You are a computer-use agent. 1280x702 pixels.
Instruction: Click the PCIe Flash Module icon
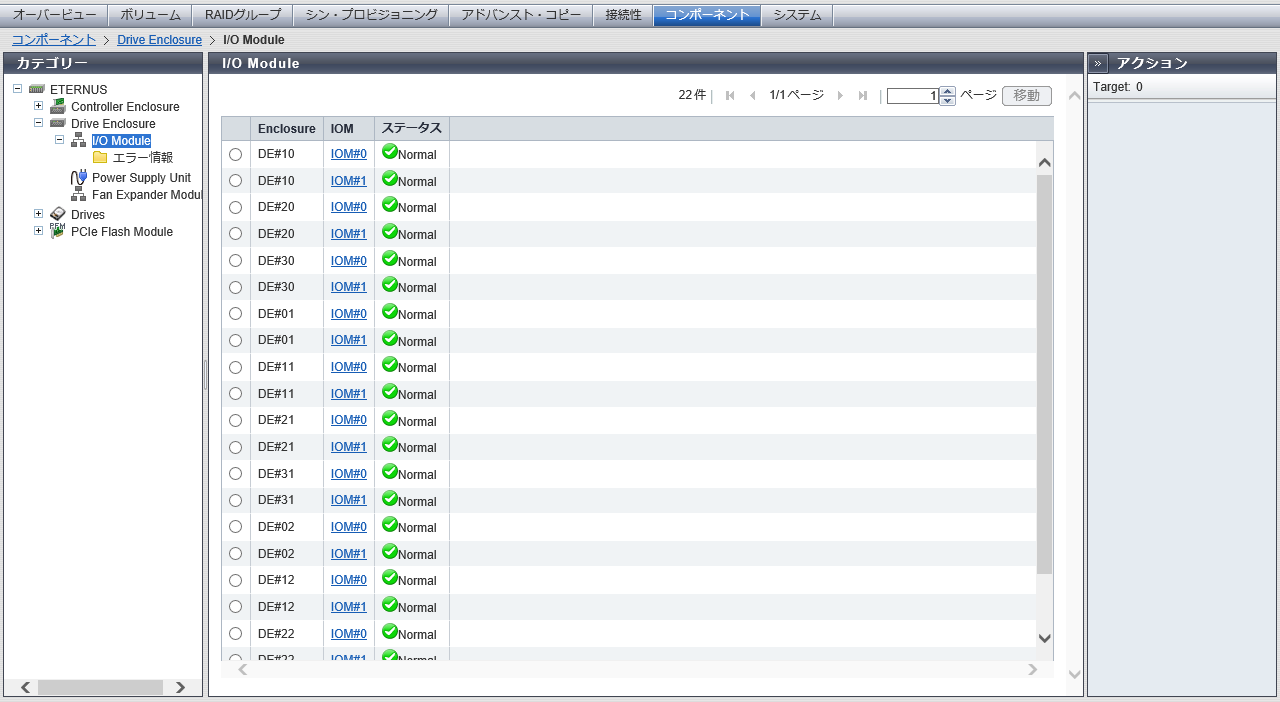click(58, 231)
